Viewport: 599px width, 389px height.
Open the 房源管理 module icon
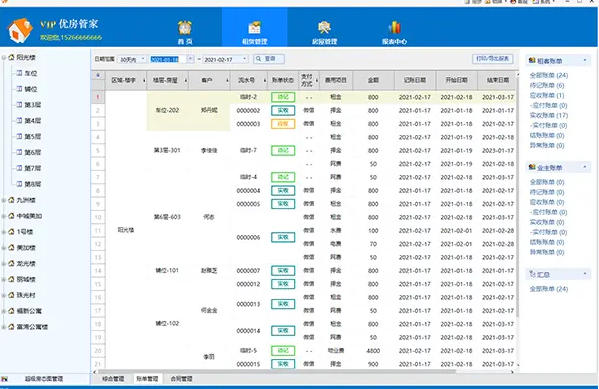[x=324, y=28]
